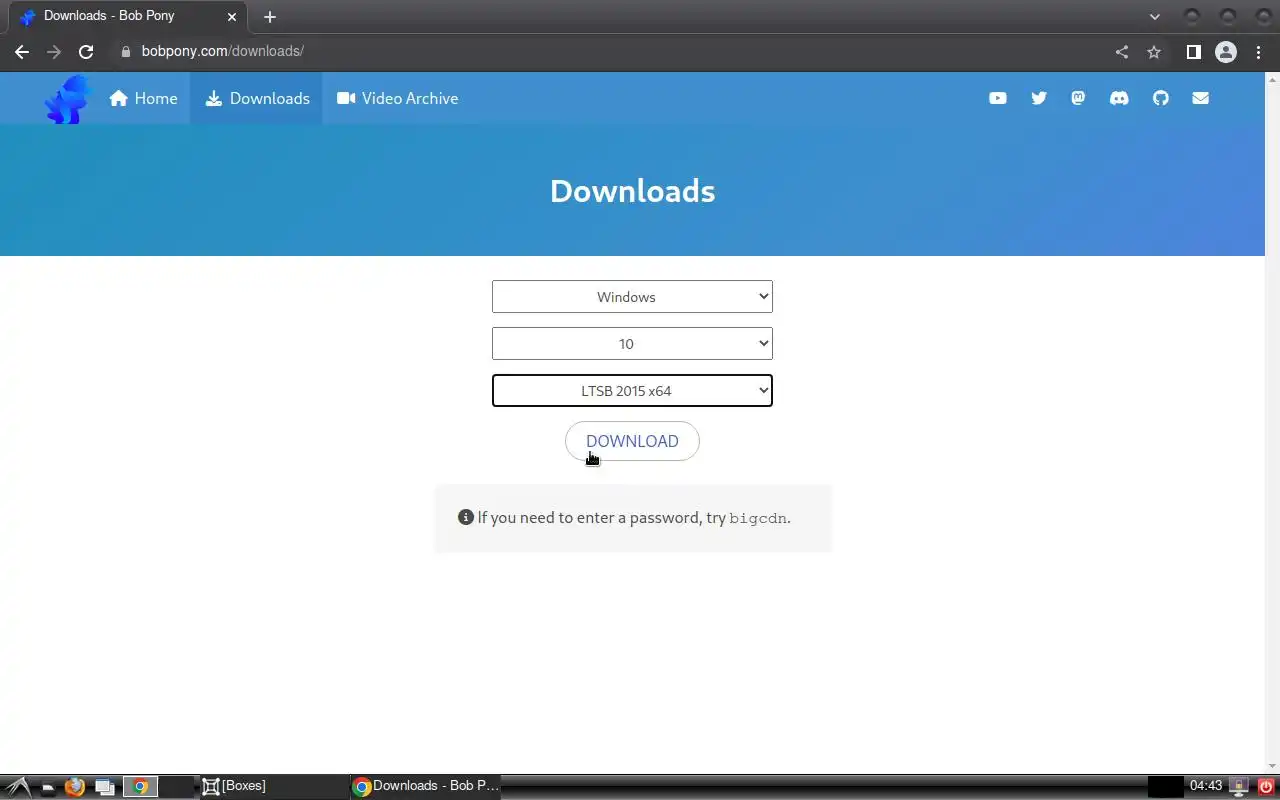This screenshot has height=800, width=1280.
Task: Reload the page
Action: click(86, 52)
